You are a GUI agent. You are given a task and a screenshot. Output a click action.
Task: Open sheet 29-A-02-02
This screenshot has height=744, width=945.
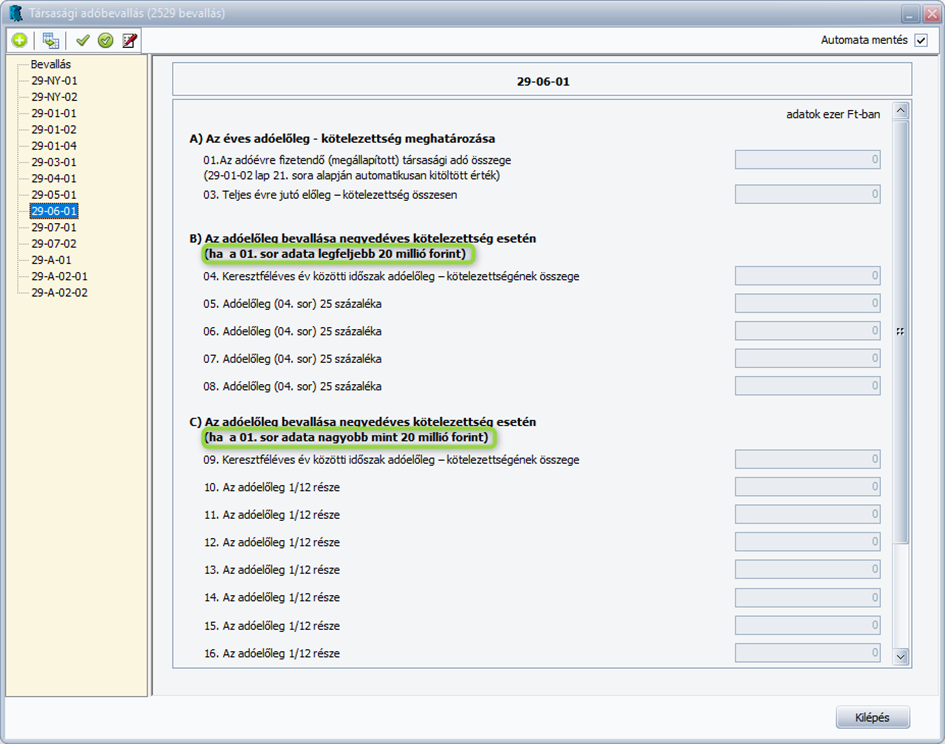59,292
